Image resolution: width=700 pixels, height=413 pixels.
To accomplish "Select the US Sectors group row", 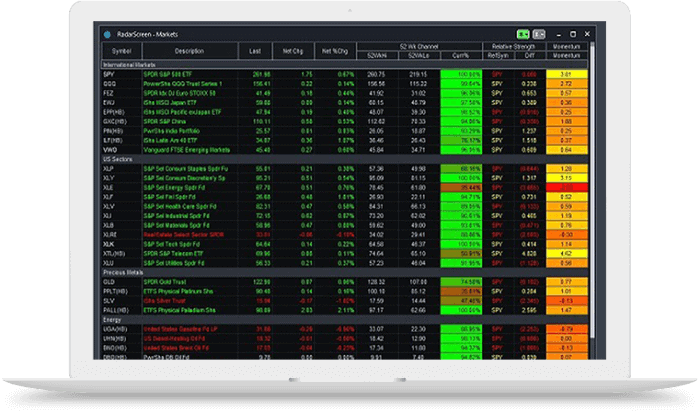I will (345, 159).
